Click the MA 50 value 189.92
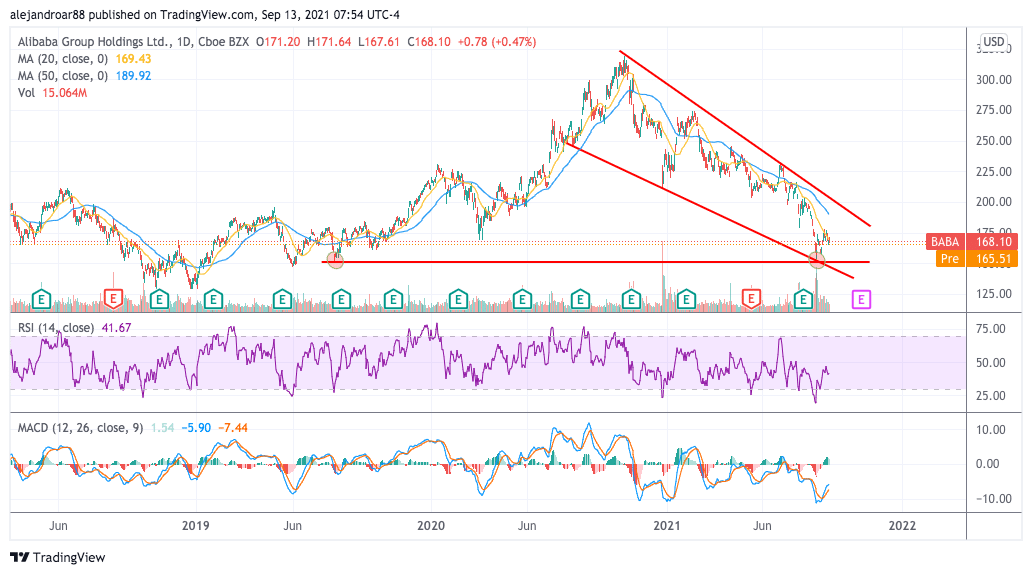 134,76
